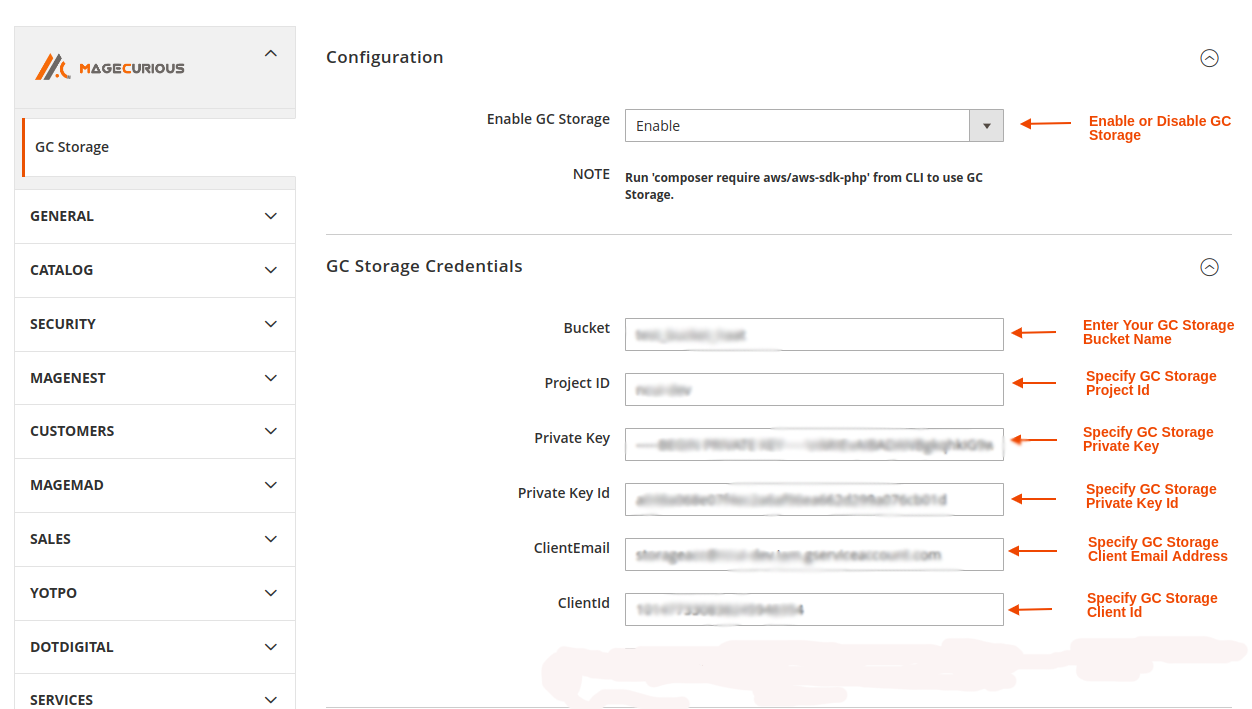Collapse the Configuration section via its chevron icon
1252x709 pixels.
(1209, 58)
